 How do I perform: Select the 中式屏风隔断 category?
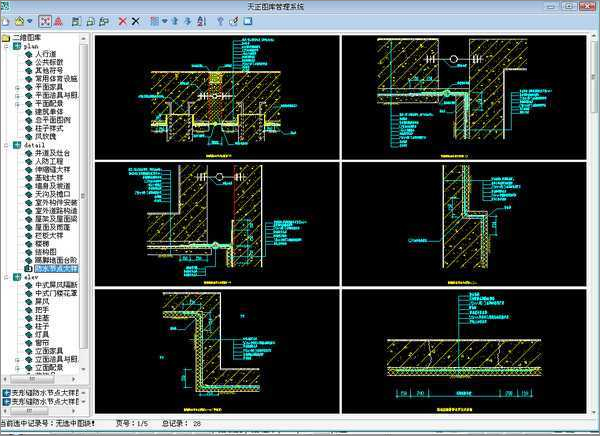56,285
